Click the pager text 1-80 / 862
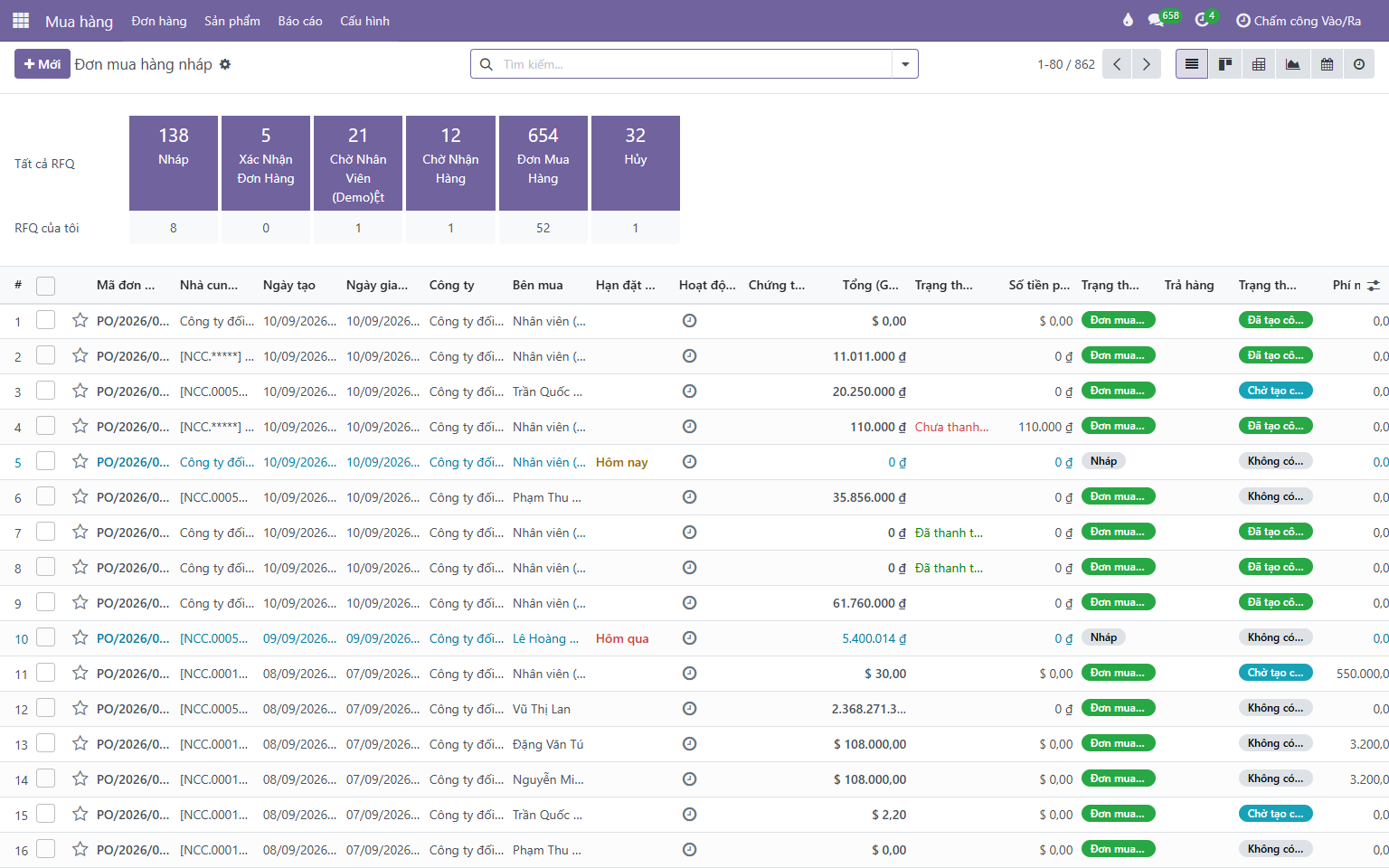The image size is (1389, 868). [1066, 64]
